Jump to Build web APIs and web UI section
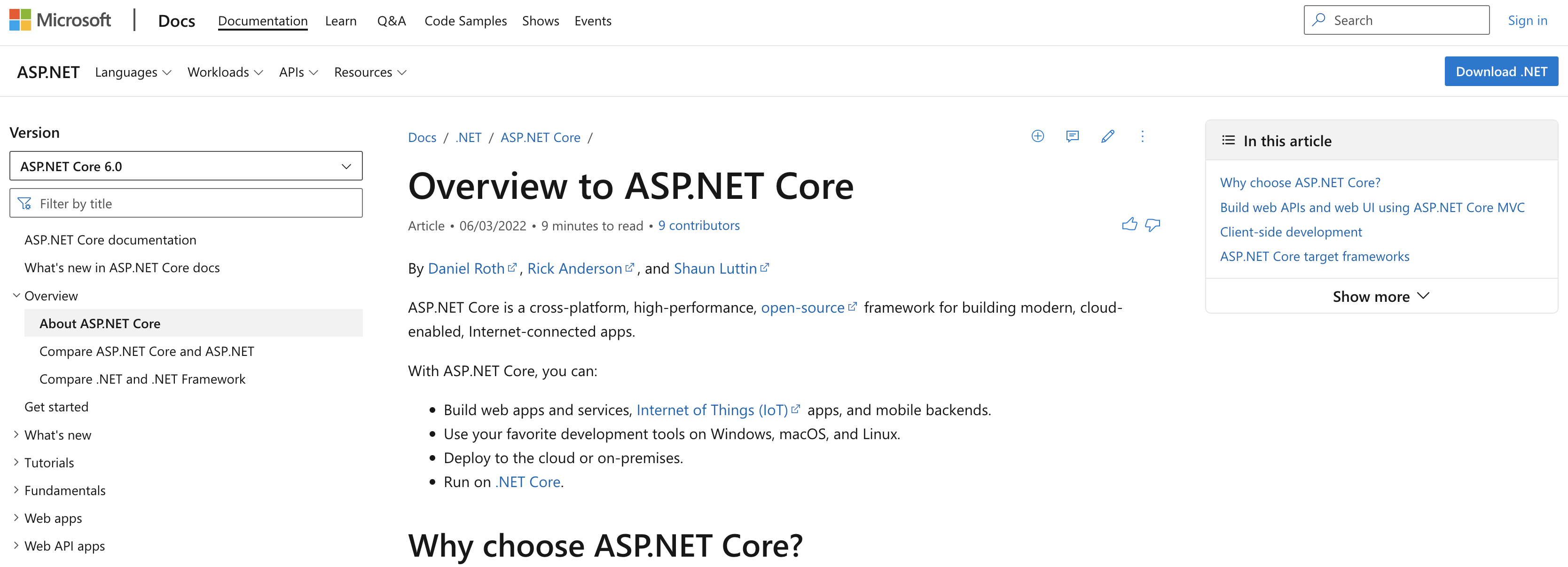Viewport: 1568px width, 567px height. point(1372,207)
